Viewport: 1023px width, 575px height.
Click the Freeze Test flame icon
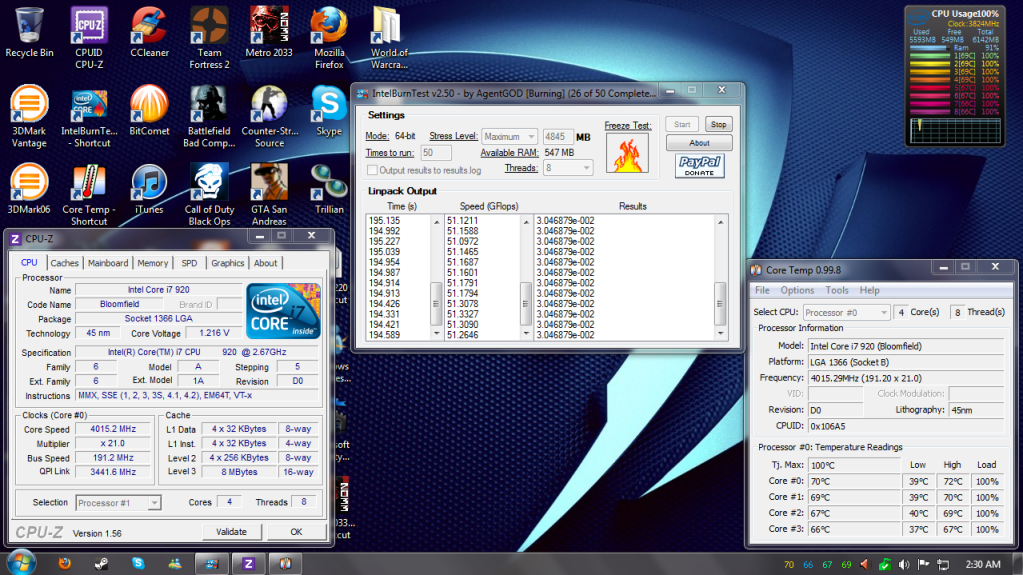tap(627, 153)
